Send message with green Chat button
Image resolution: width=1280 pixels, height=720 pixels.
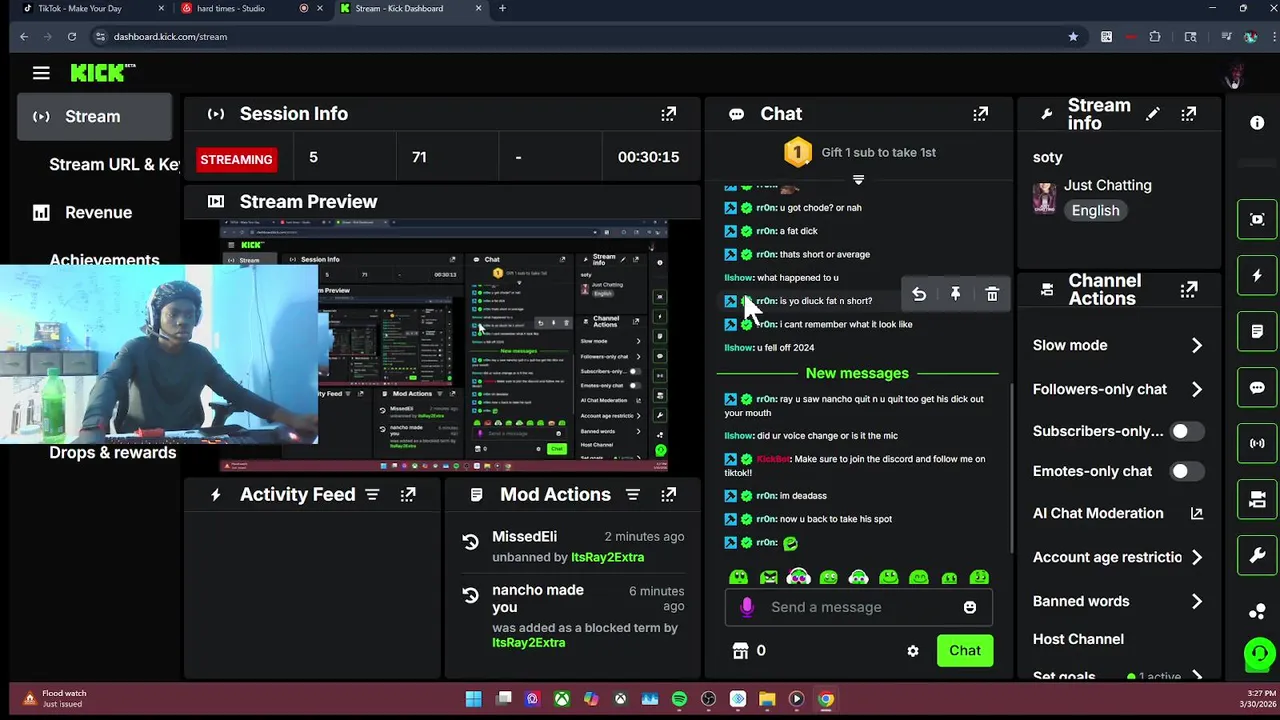pos(965,651)
